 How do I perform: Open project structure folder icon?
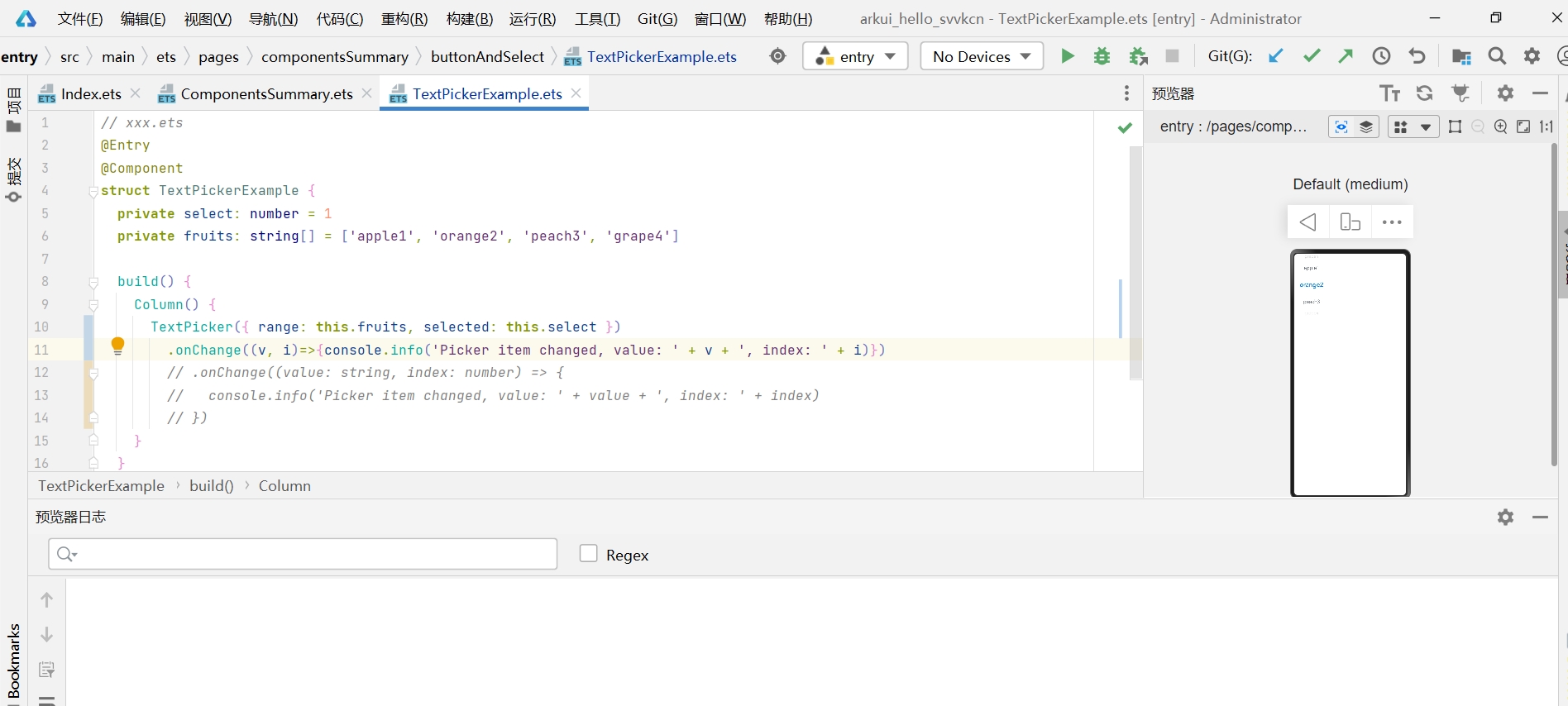click(1461, 56)
